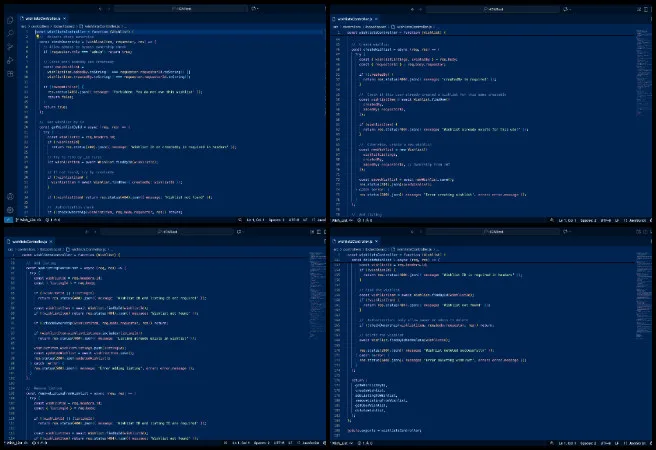Image resolution: width=656 pixels, height=450 pixels.
Task: Open Source Control in the top-left activity bar
Action: coord(8,47)
